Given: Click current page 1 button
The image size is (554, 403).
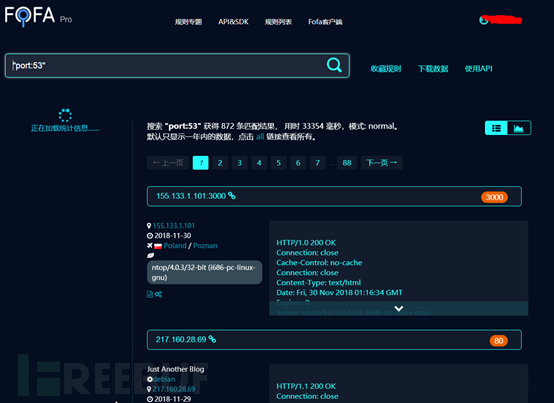Looking at the screenshot, I should [201, 163].
